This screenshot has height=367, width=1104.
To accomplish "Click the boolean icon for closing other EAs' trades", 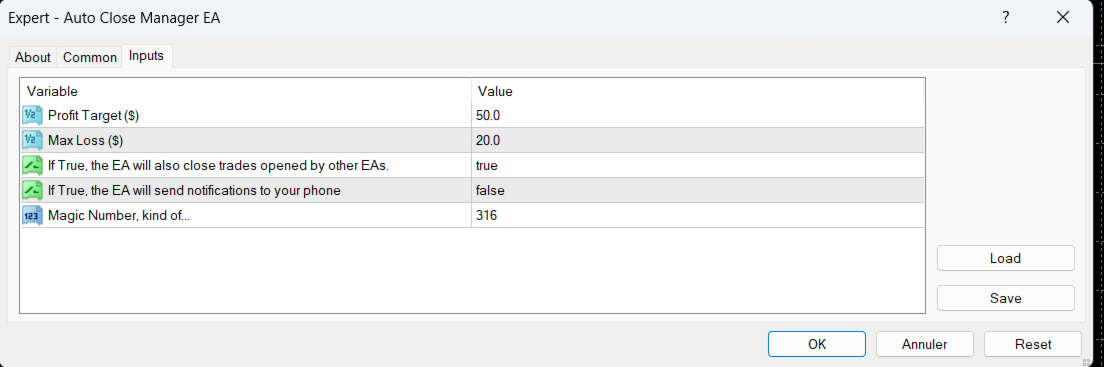I will (32, 166).
